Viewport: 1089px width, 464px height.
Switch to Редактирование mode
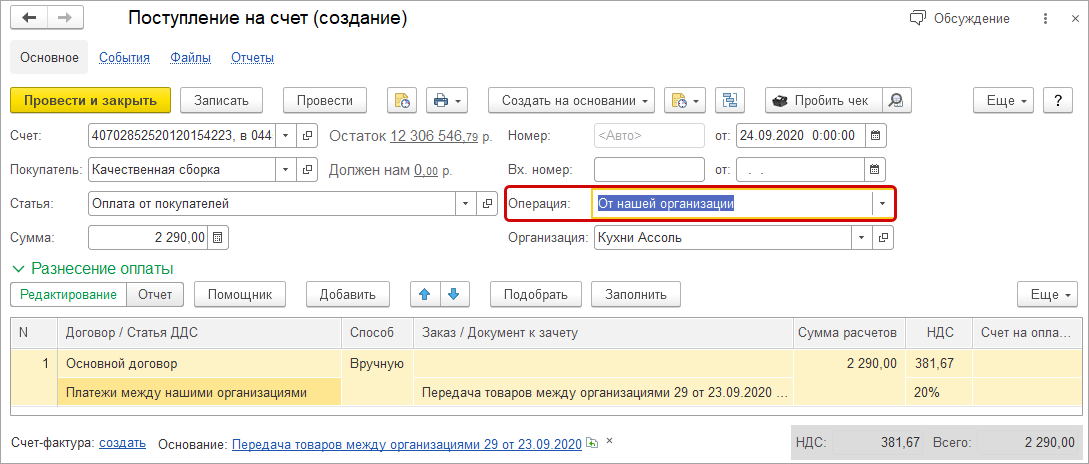(x=69, y=294)
